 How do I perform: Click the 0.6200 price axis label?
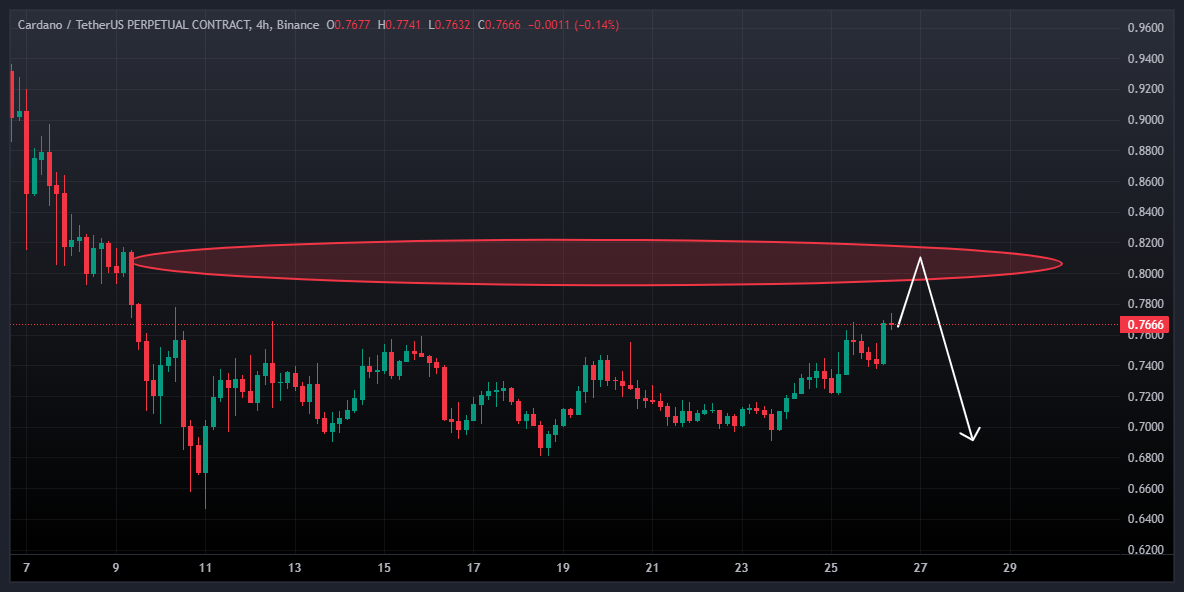(x=1145, y=550)
